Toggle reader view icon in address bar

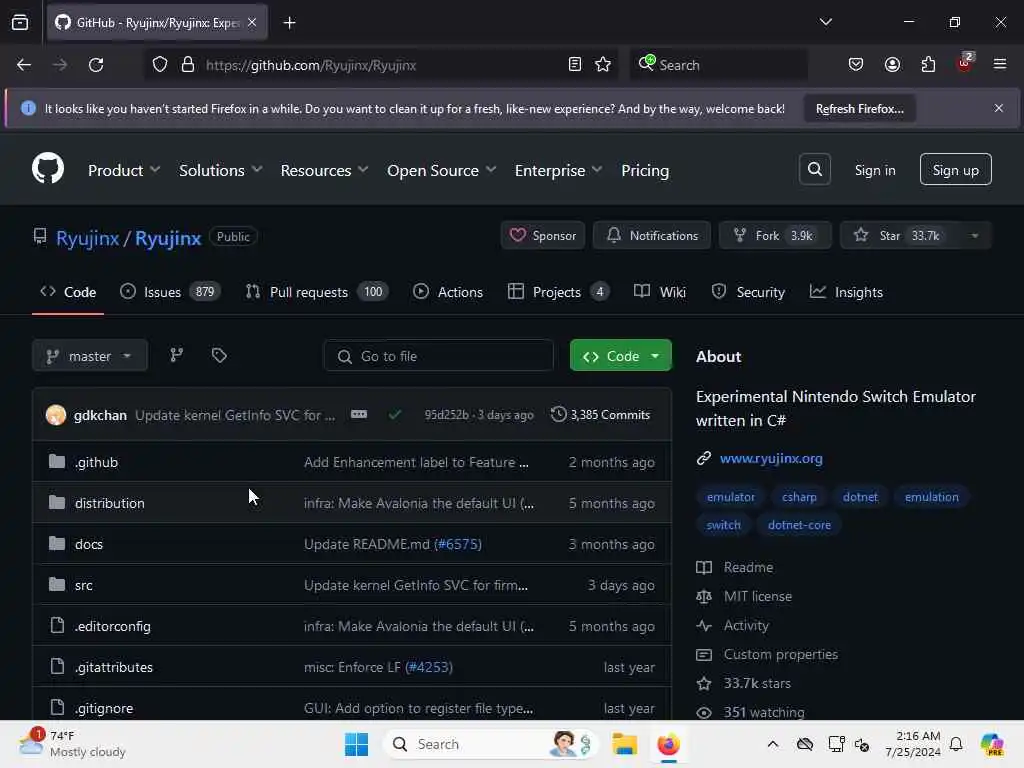[574, 65]
